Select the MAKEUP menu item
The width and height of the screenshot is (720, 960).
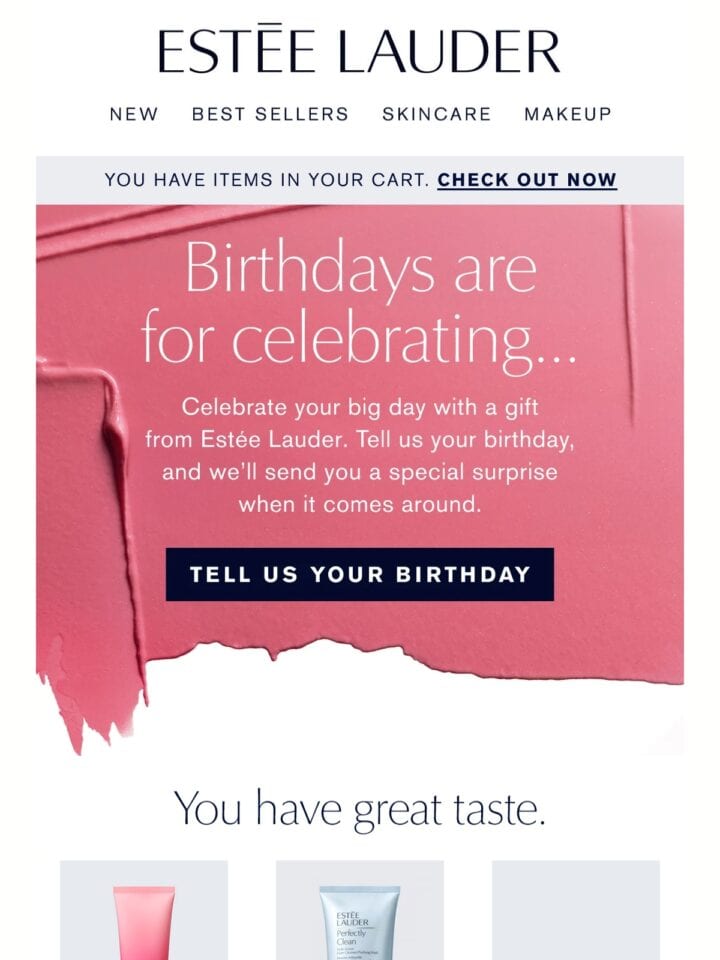(568, 114)
